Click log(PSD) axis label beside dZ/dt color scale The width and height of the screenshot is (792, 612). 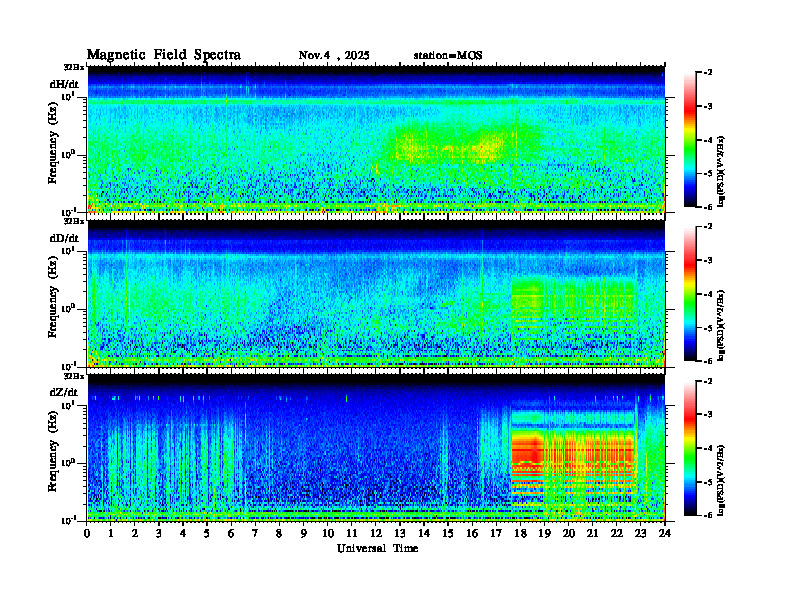722,480
